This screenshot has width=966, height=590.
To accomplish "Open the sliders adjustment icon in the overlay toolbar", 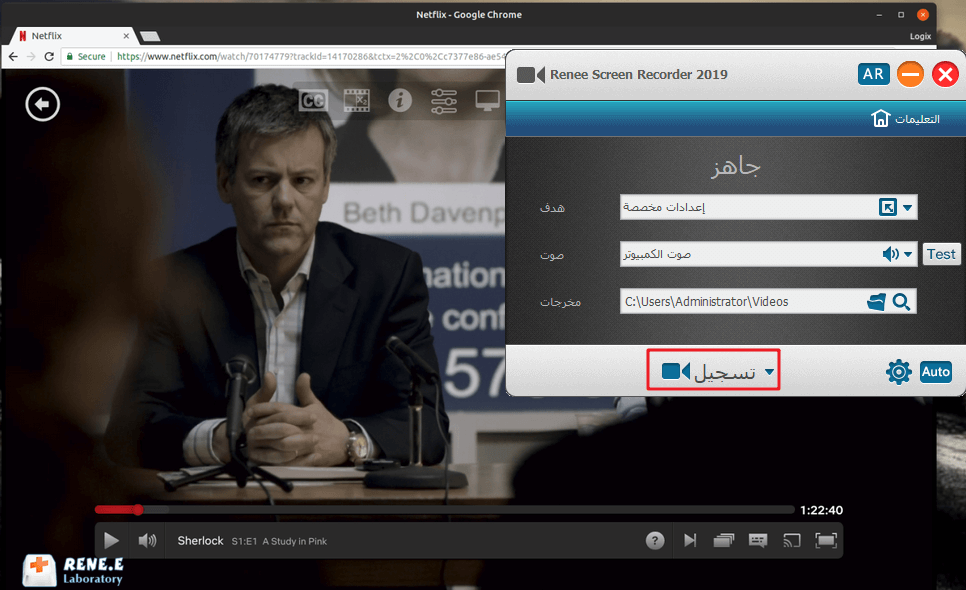I will click(444, 101).
